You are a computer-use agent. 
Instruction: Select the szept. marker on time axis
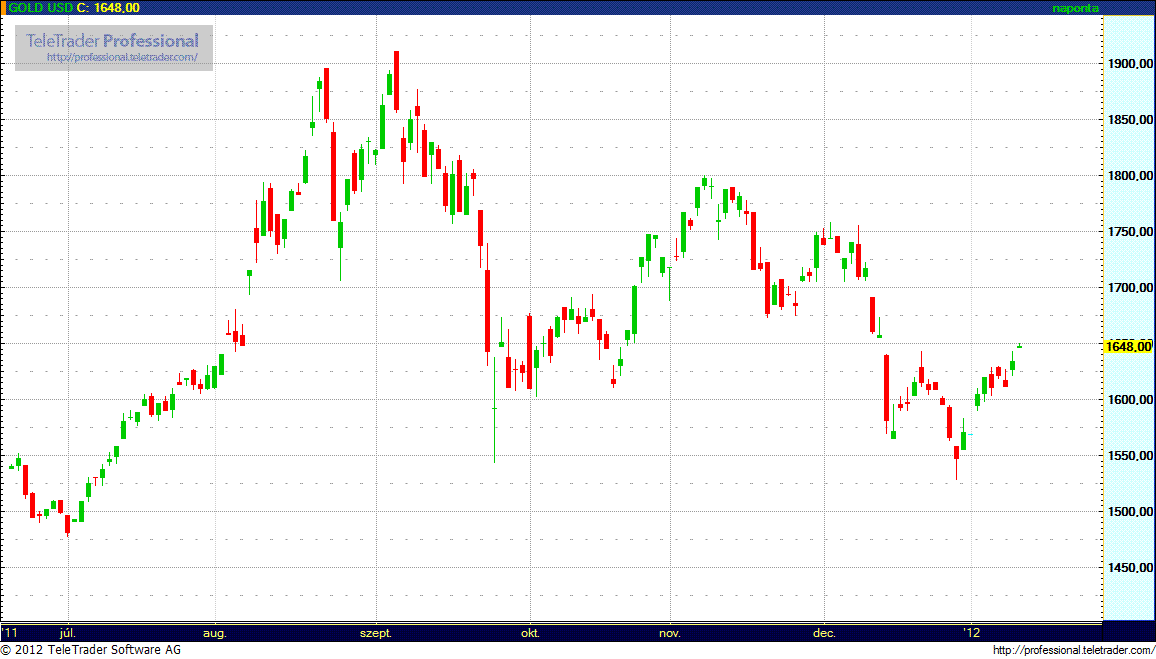[376, 633]
